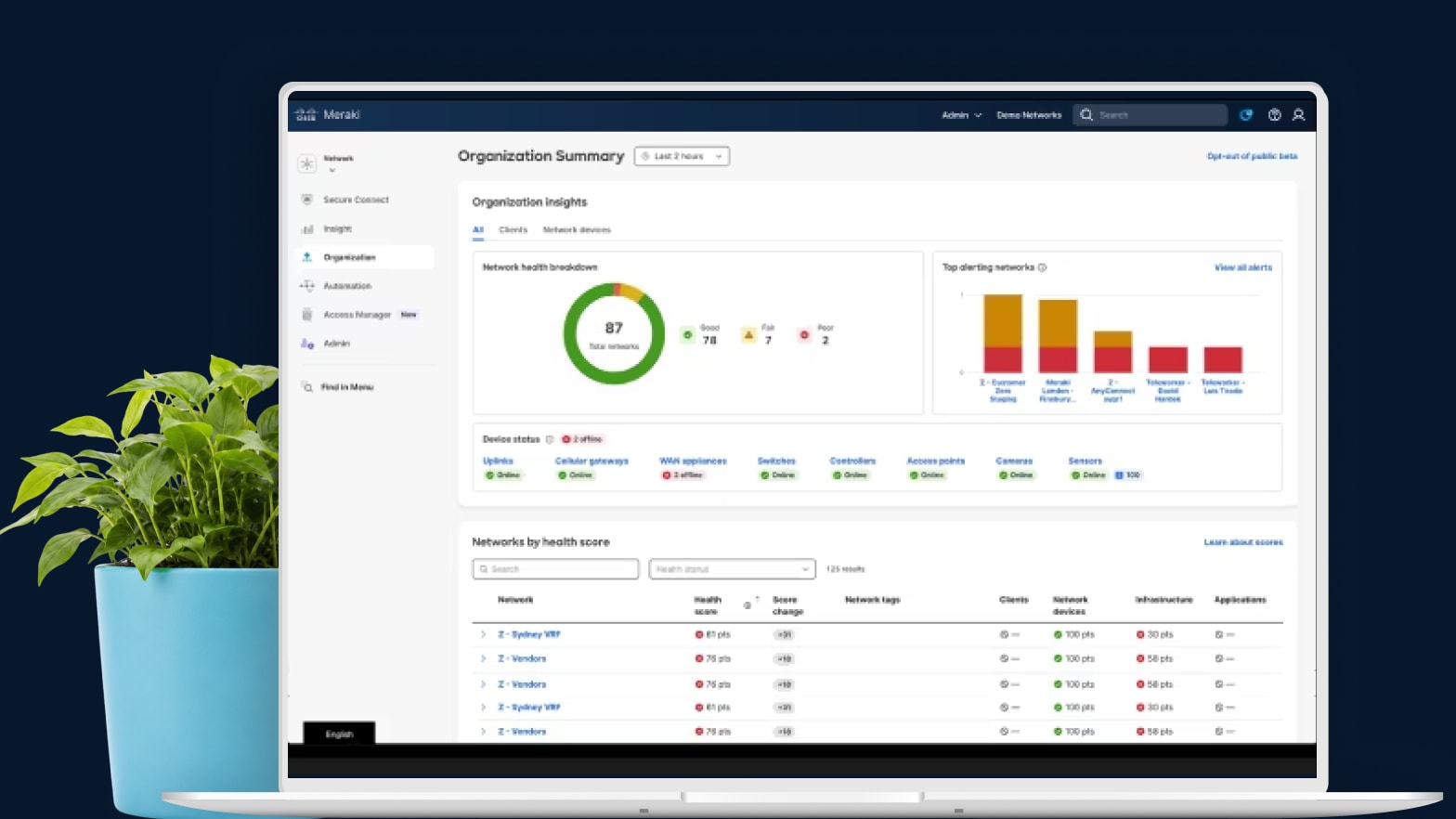Click the Health score sort arrow
The height and width of the screenshot is (819, 1456).
tap(758, 599)
